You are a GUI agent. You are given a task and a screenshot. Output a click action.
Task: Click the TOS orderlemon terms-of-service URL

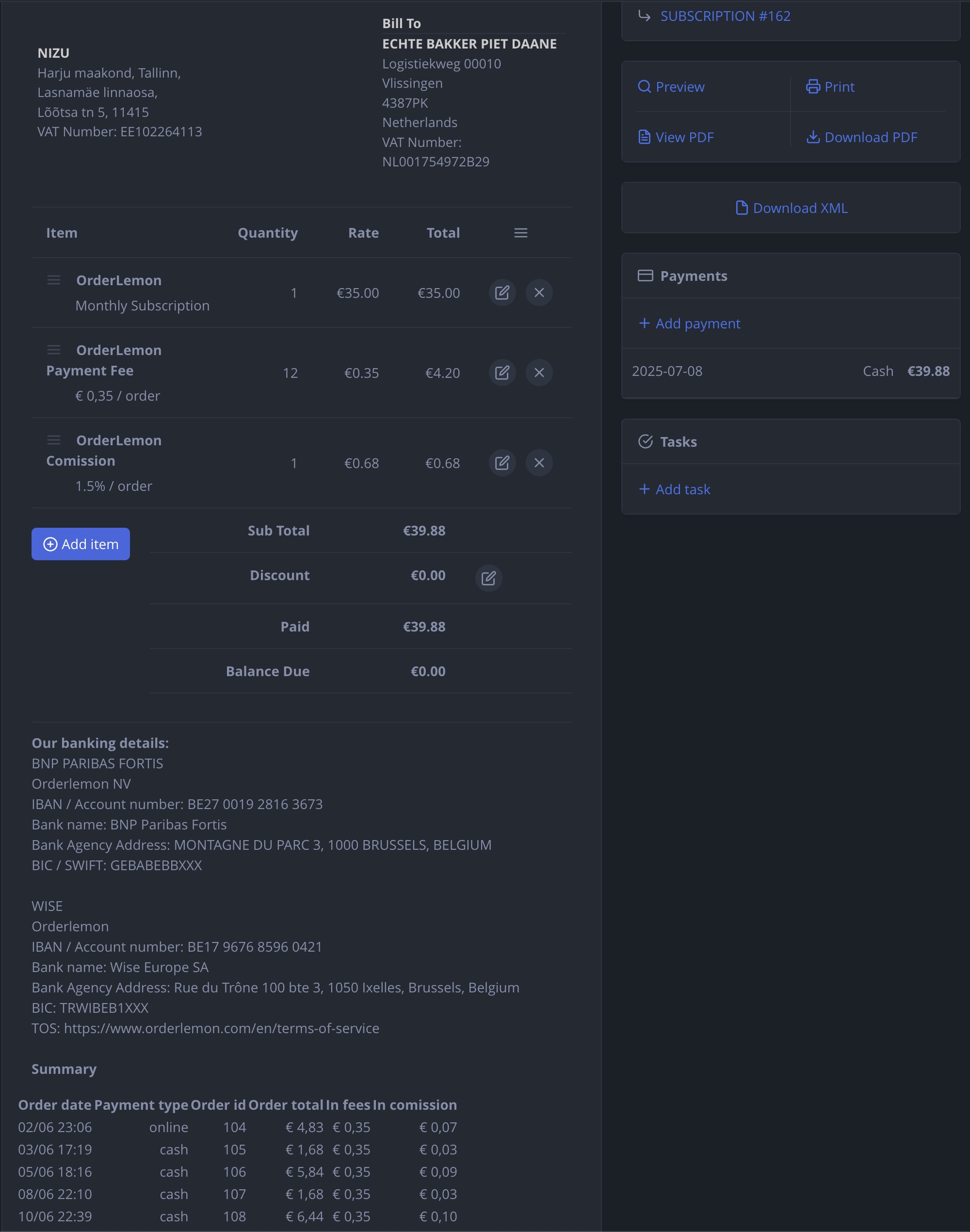[222, 1029]
